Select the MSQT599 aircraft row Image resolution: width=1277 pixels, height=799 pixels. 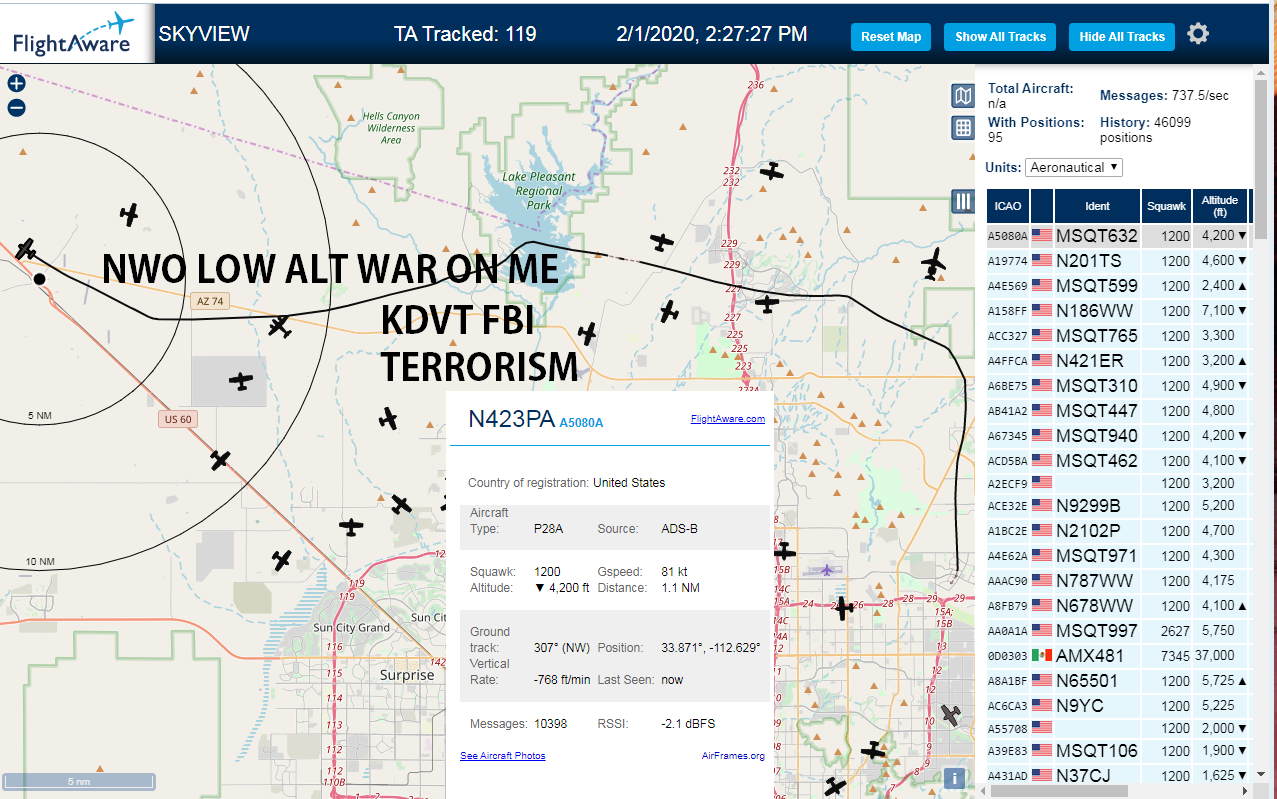click(x=1118, y=286)
